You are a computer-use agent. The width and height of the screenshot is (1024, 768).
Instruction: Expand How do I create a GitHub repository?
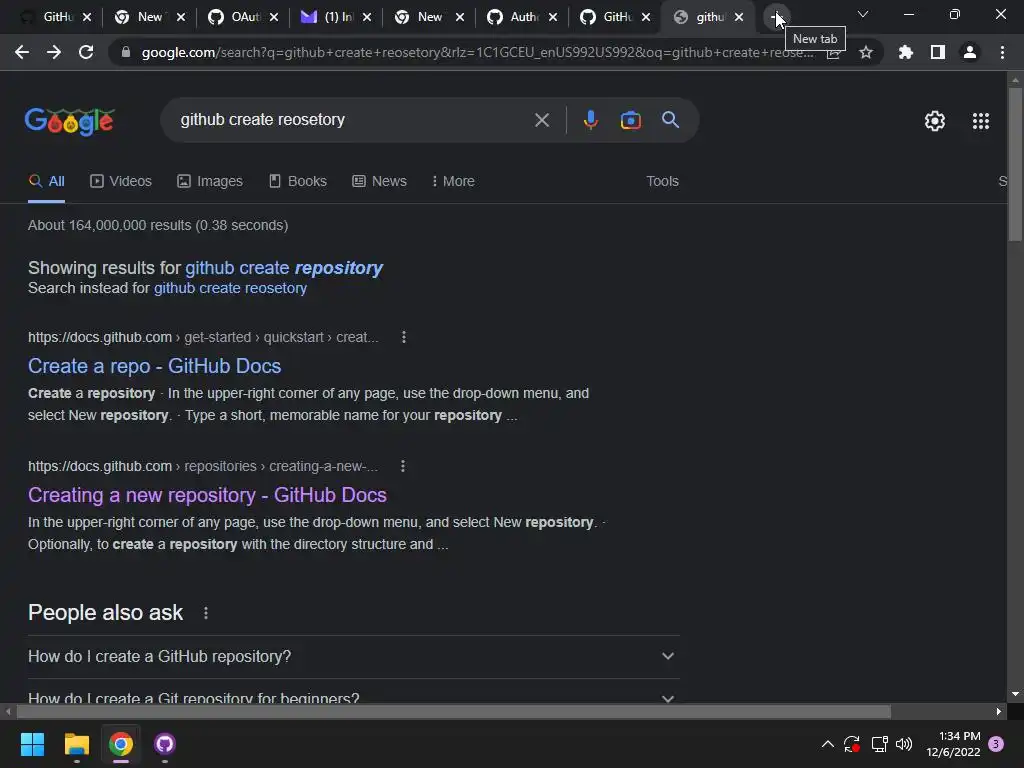tap(353, 656)
